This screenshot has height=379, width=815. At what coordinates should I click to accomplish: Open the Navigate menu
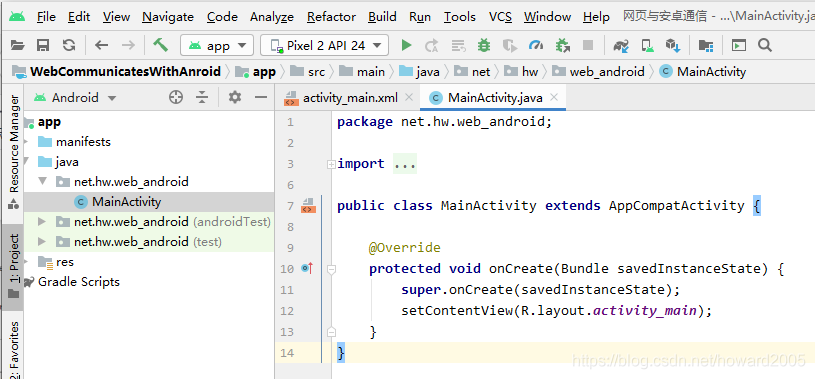(168, 17)
